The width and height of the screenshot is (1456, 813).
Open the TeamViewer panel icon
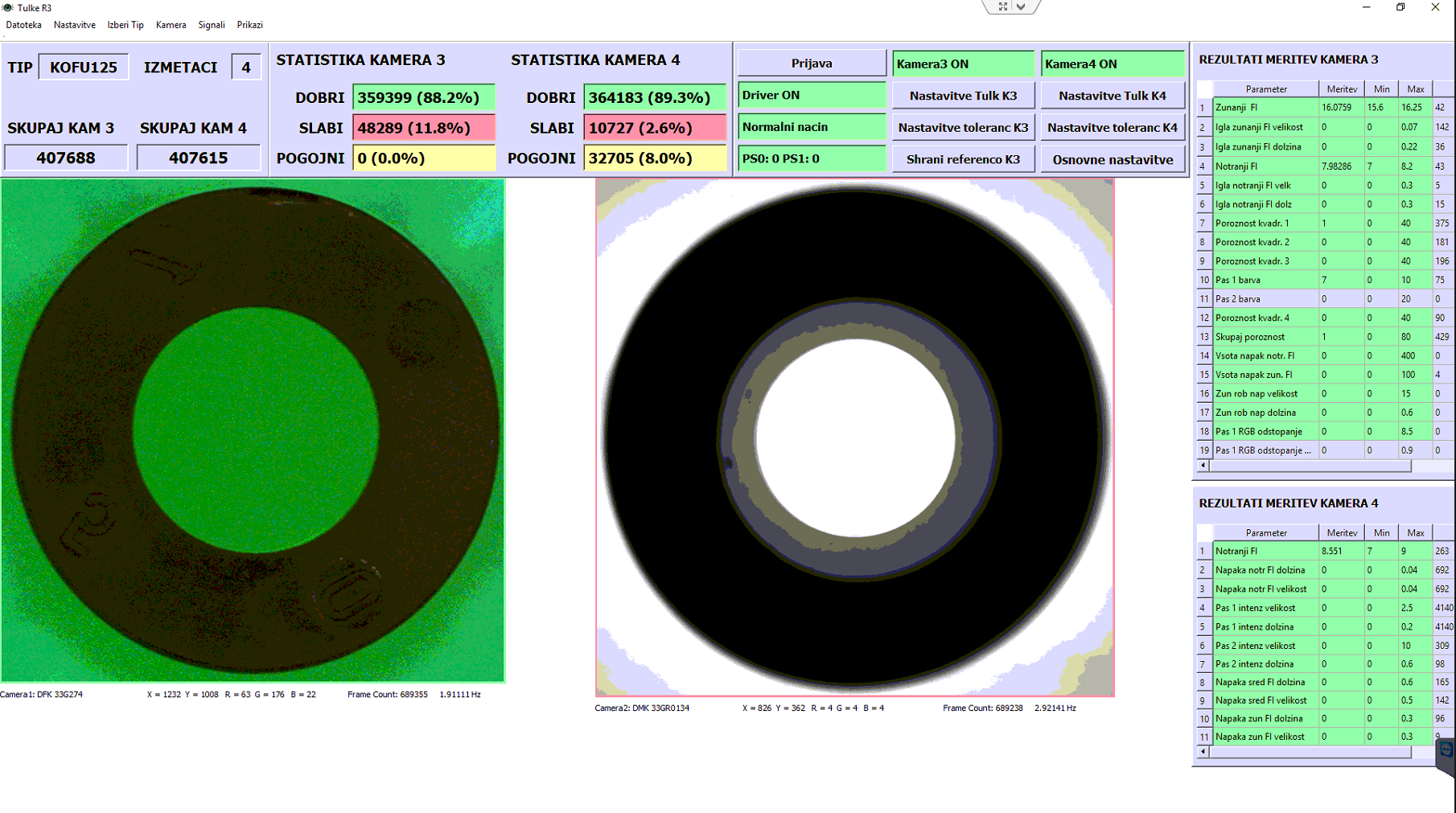coord(1446,750)
